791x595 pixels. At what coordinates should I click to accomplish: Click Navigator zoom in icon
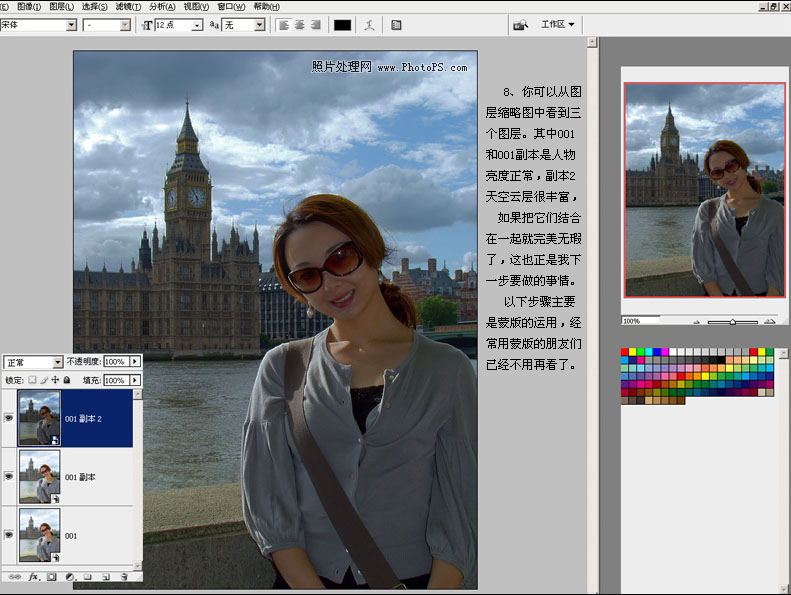click(769, 321)
